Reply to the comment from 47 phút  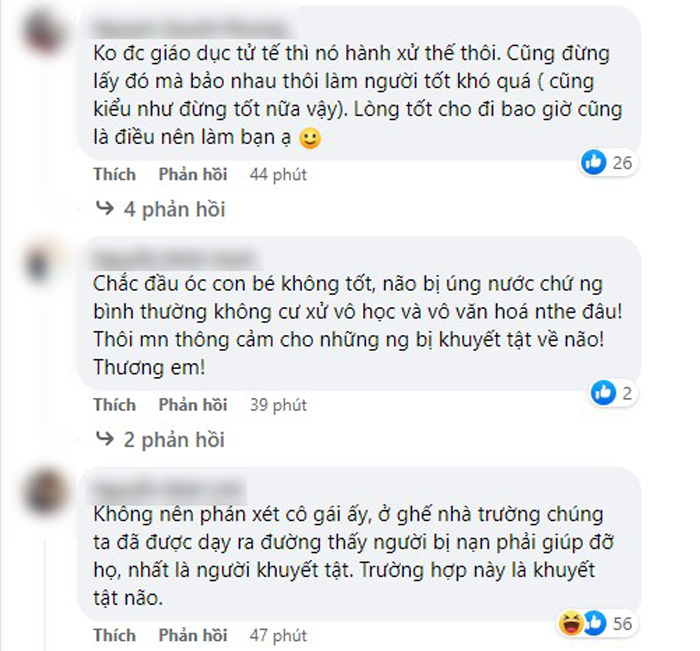click(x=193, y=635)
